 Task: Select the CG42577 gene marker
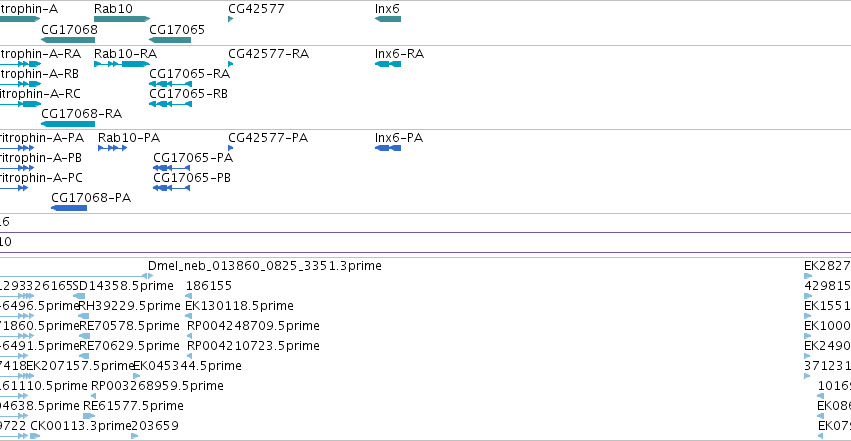coord(231,19)
